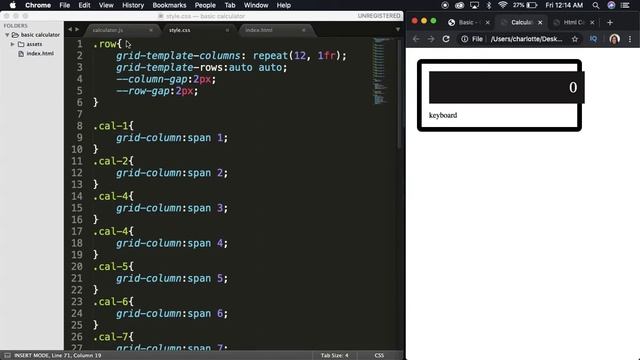Switch to the index.html editor tab
This screenshot has width=640, height=360.
[259, 30]
